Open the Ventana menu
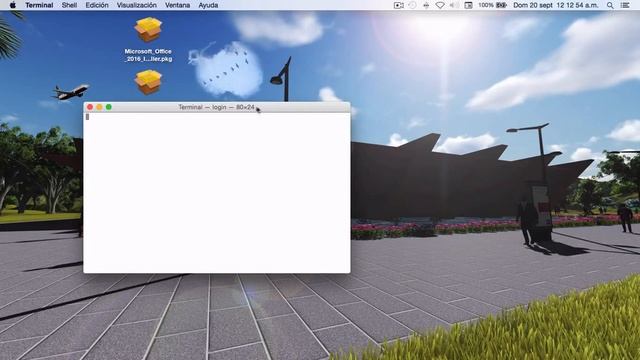Screen dimensions: 640x360 (178, 5)
